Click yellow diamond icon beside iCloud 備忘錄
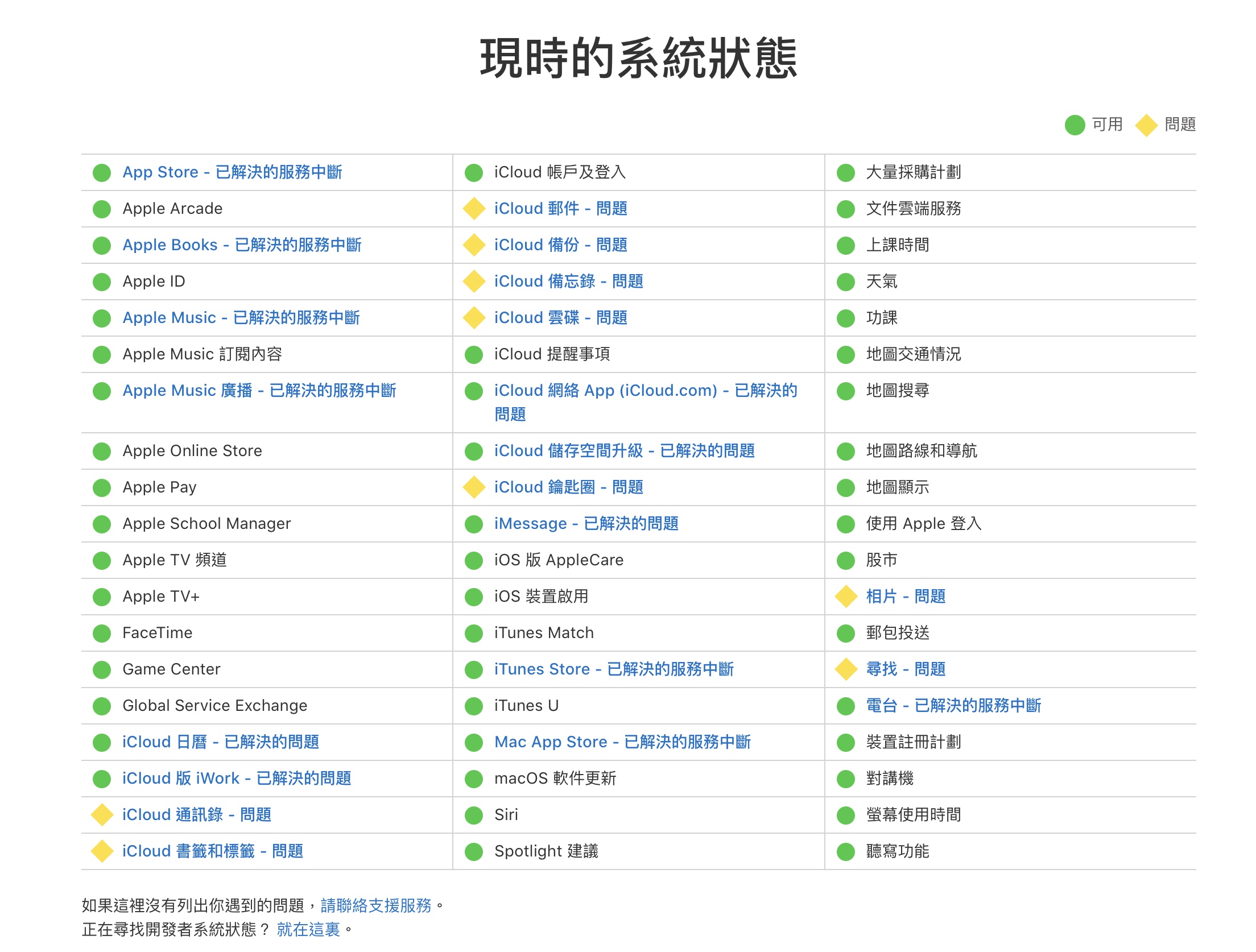1256x952 pixels. pos(474,282)
